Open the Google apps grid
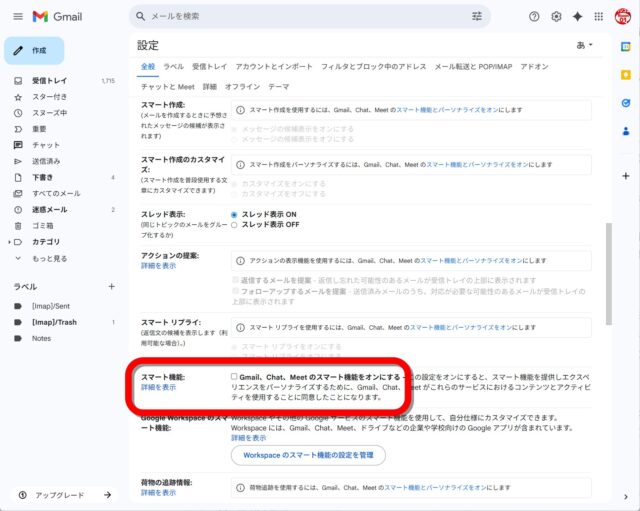Image resolution: width=640 pixels, height=511 pixels. (x=598, y=16)
